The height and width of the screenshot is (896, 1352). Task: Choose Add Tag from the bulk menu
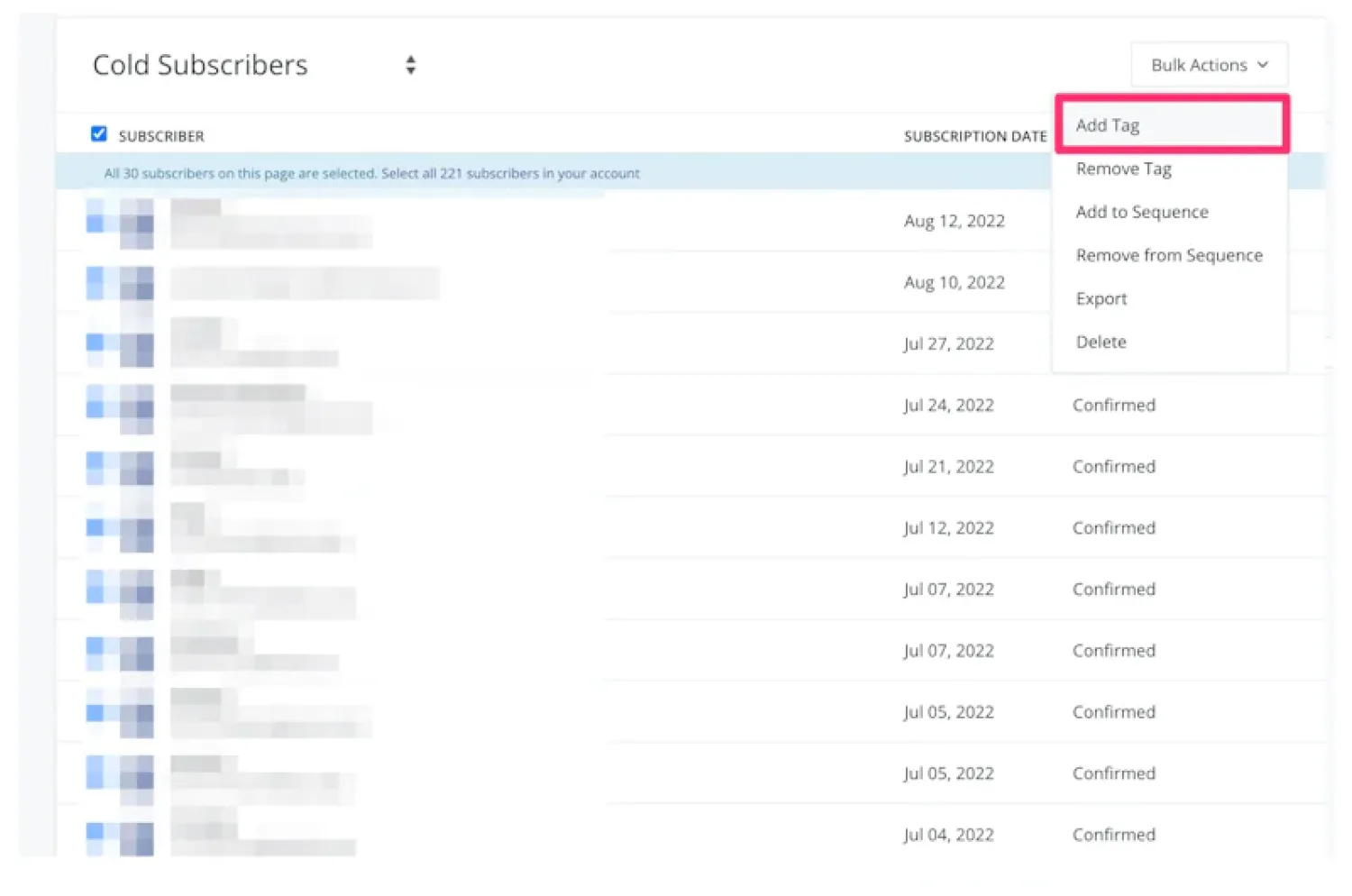1108,125
